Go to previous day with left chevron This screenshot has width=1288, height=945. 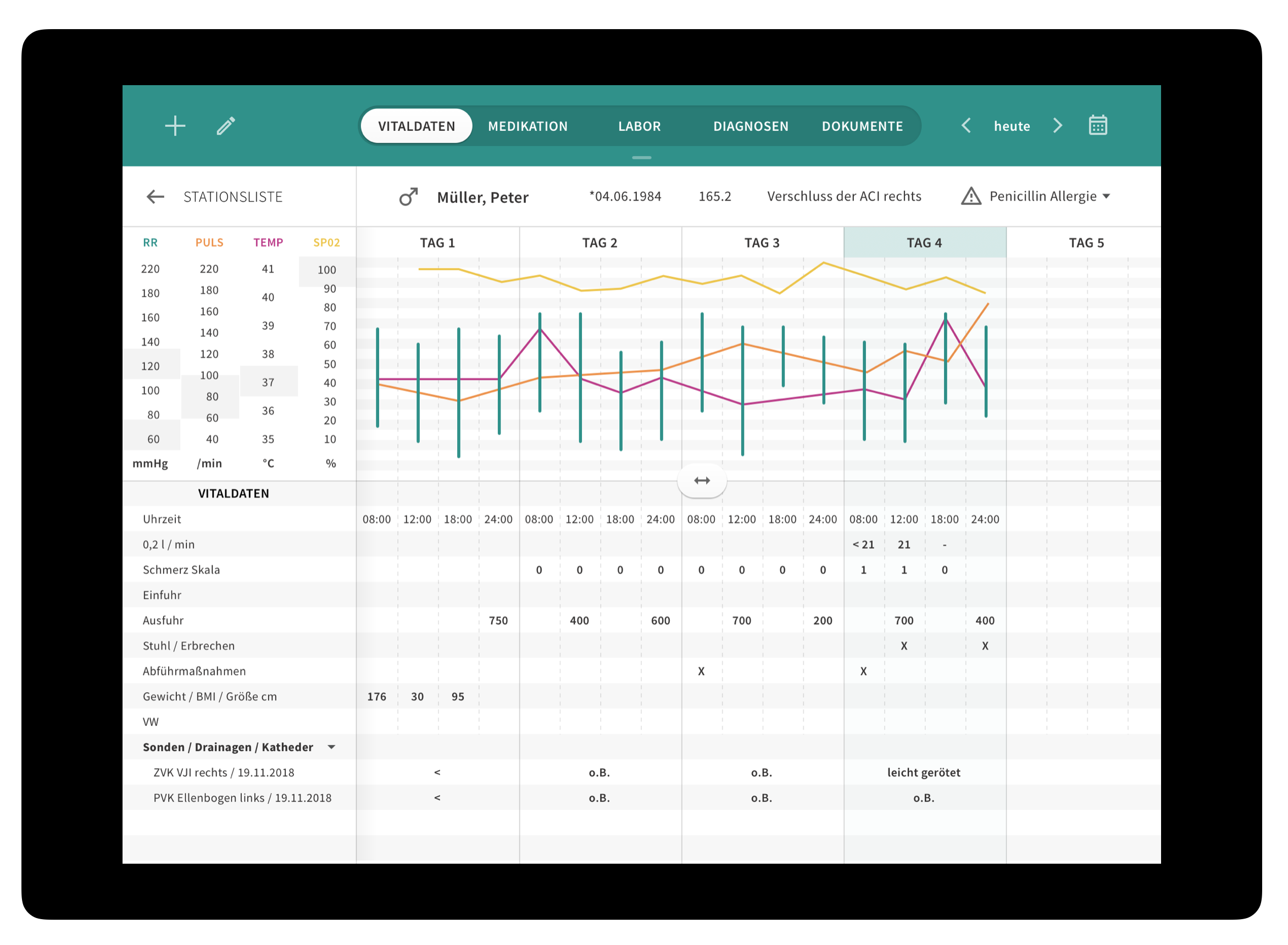click(x=966, y=125)
